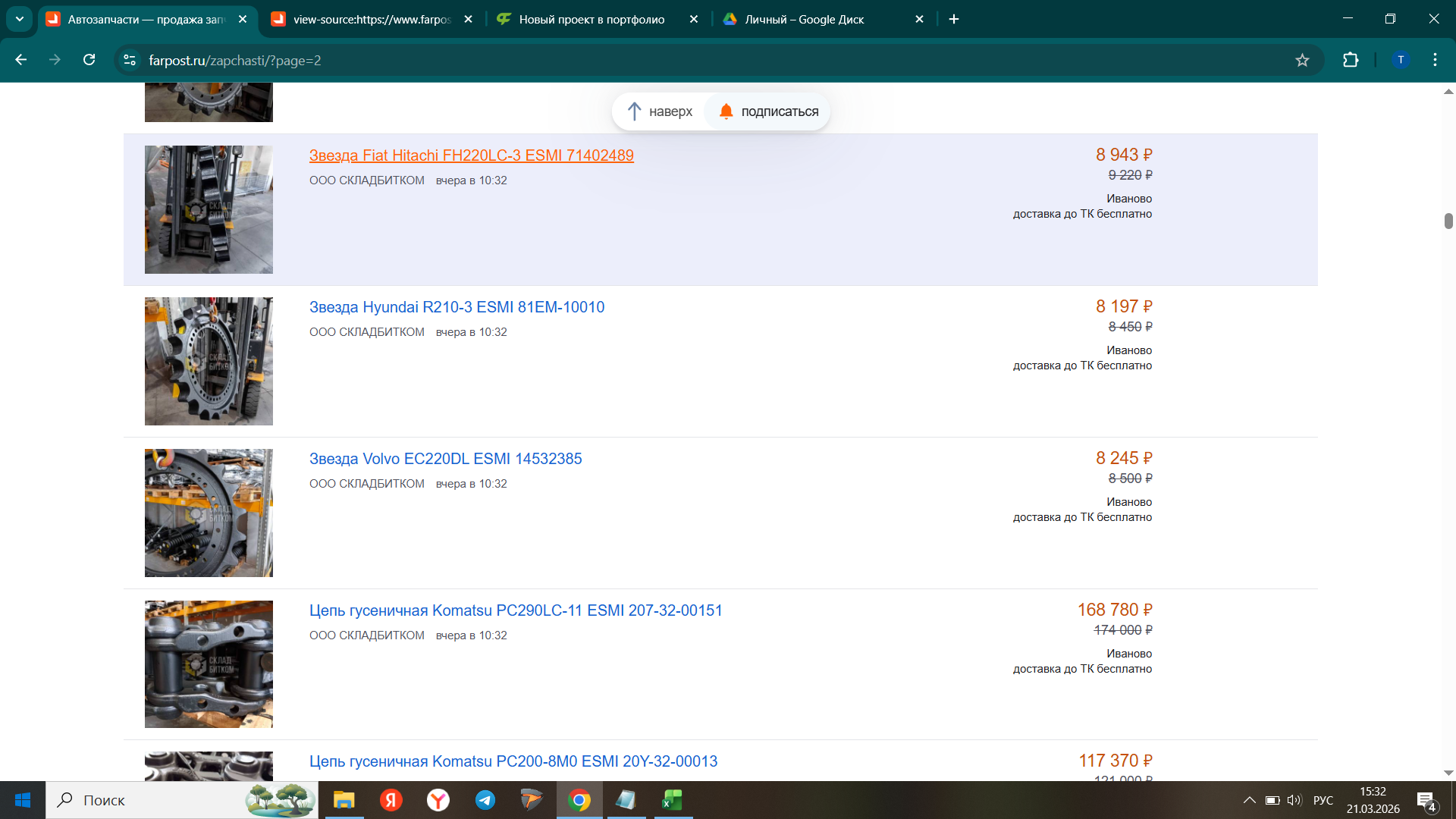Close the Google Диск tab
Image resolution: width=1456 pixels, height=819 pixels.
920,19
